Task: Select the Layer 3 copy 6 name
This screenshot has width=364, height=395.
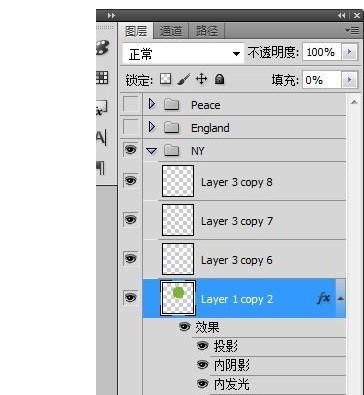Action: pos(237,260)
